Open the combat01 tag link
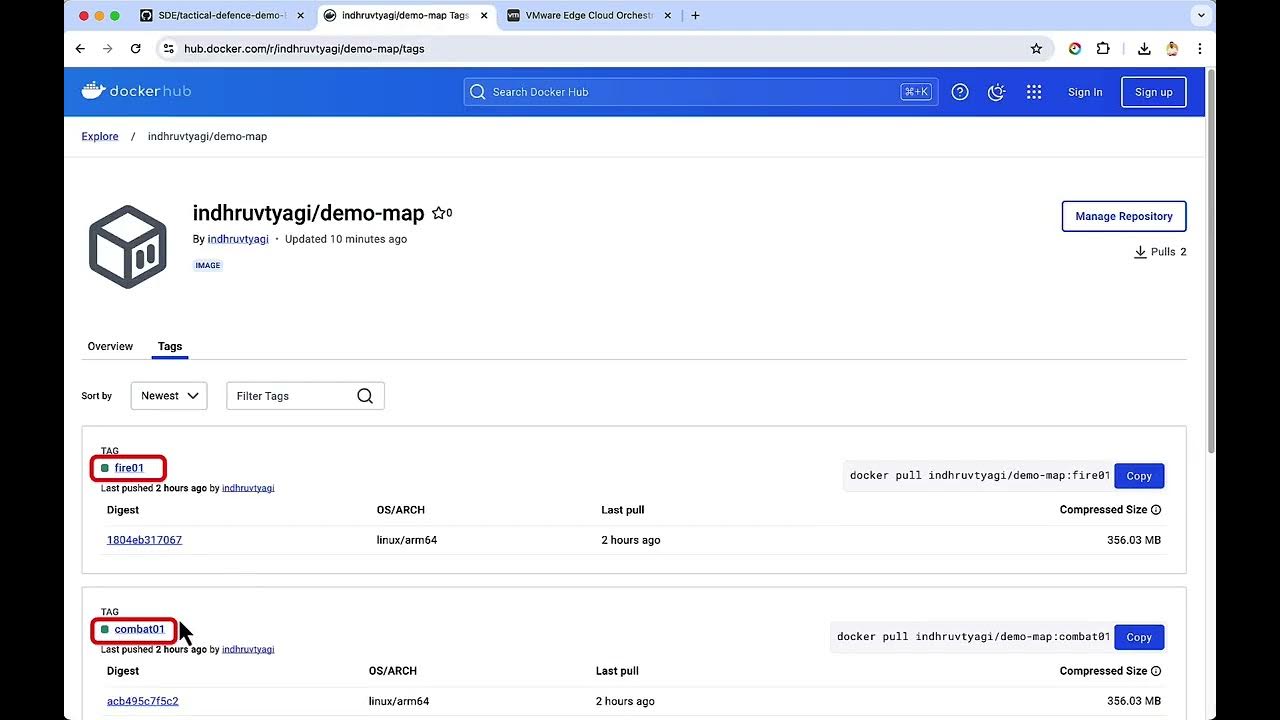 [x=139, y=629]
